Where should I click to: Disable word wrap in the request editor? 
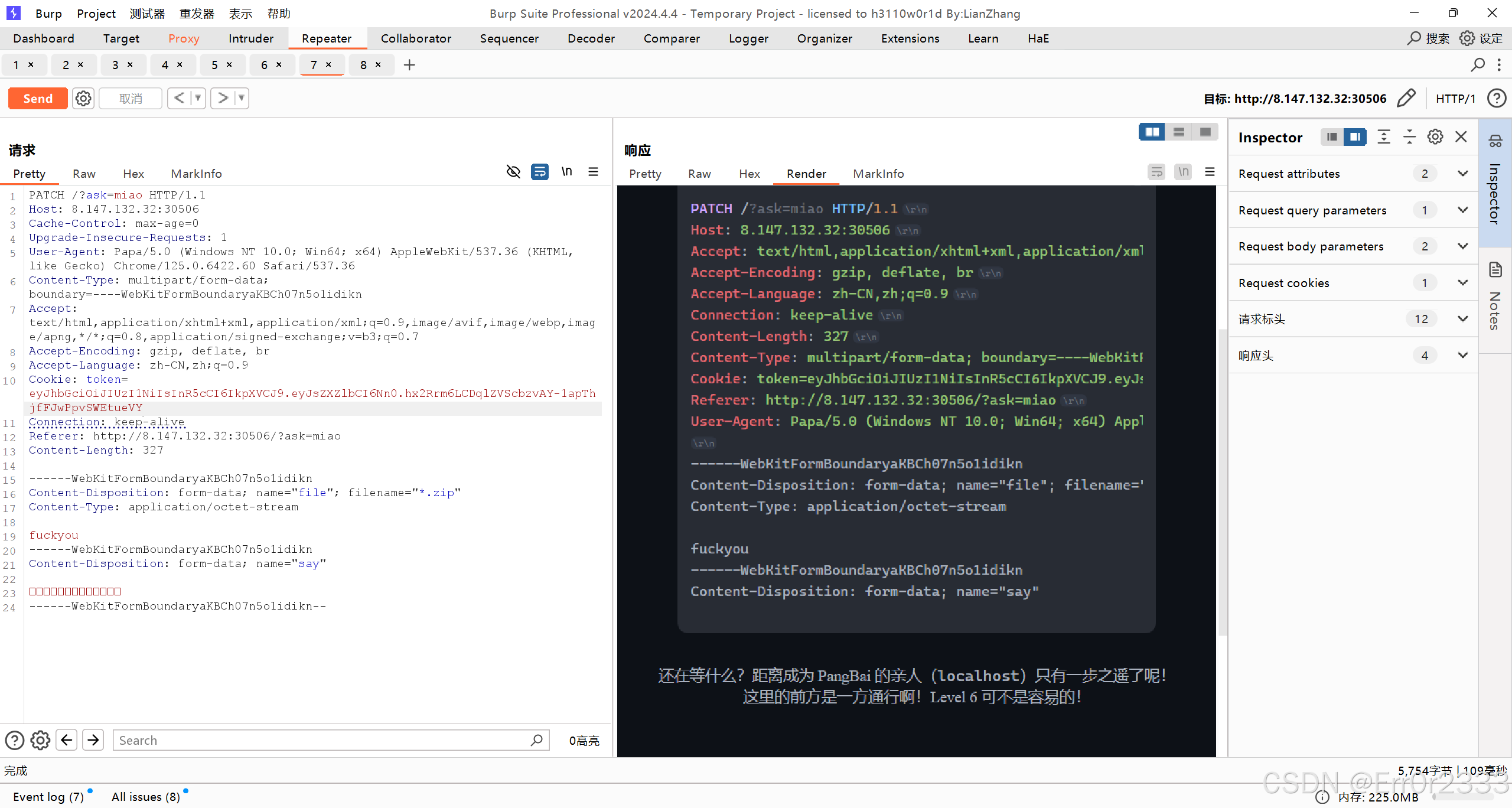pyautogui.click(x=539, y=172)
